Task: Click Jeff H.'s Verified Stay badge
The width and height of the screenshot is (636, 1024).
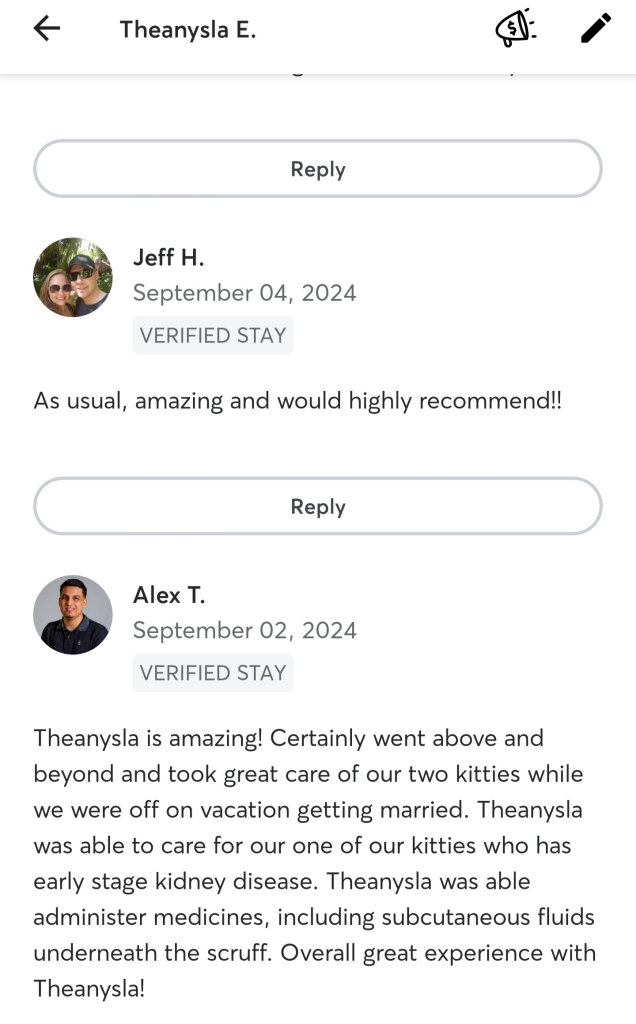Action: click(213, 335)
